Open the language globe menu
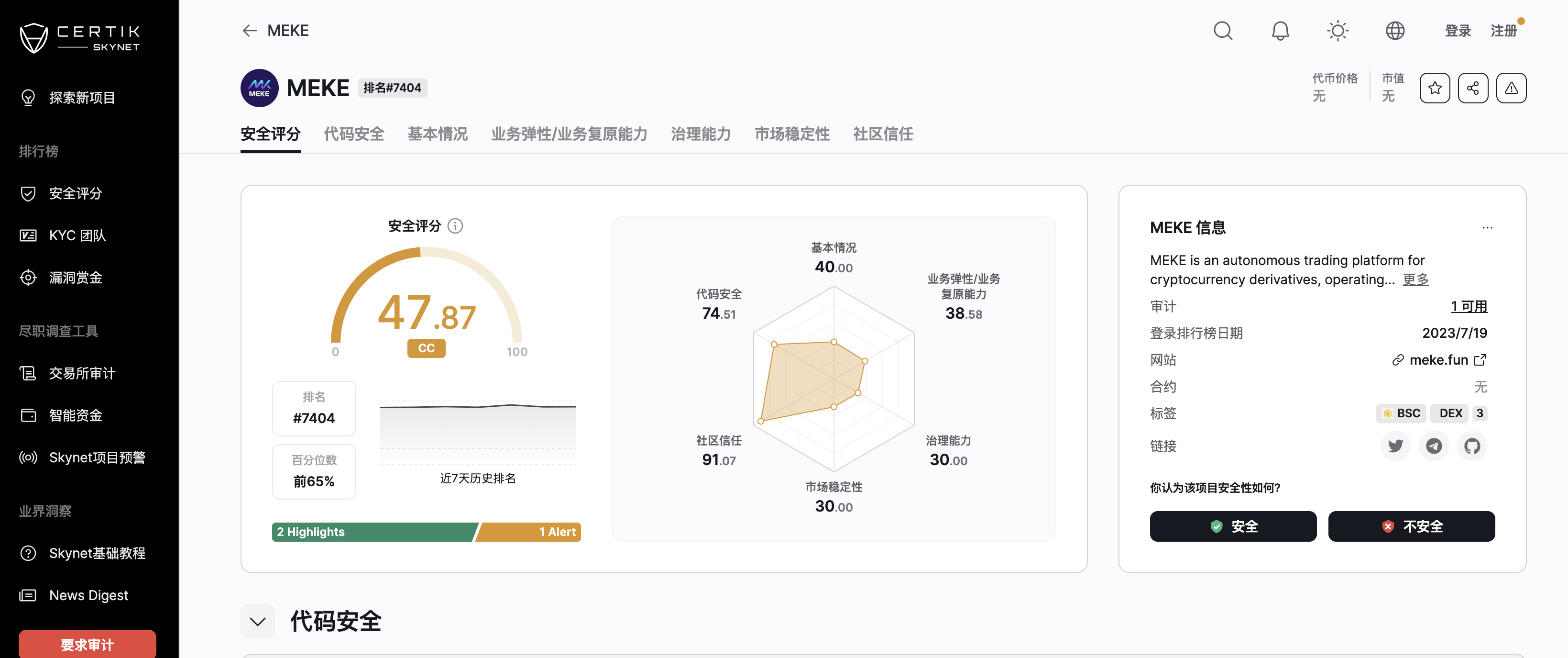The image size is (1568, 658). (x=1394, y=31)
